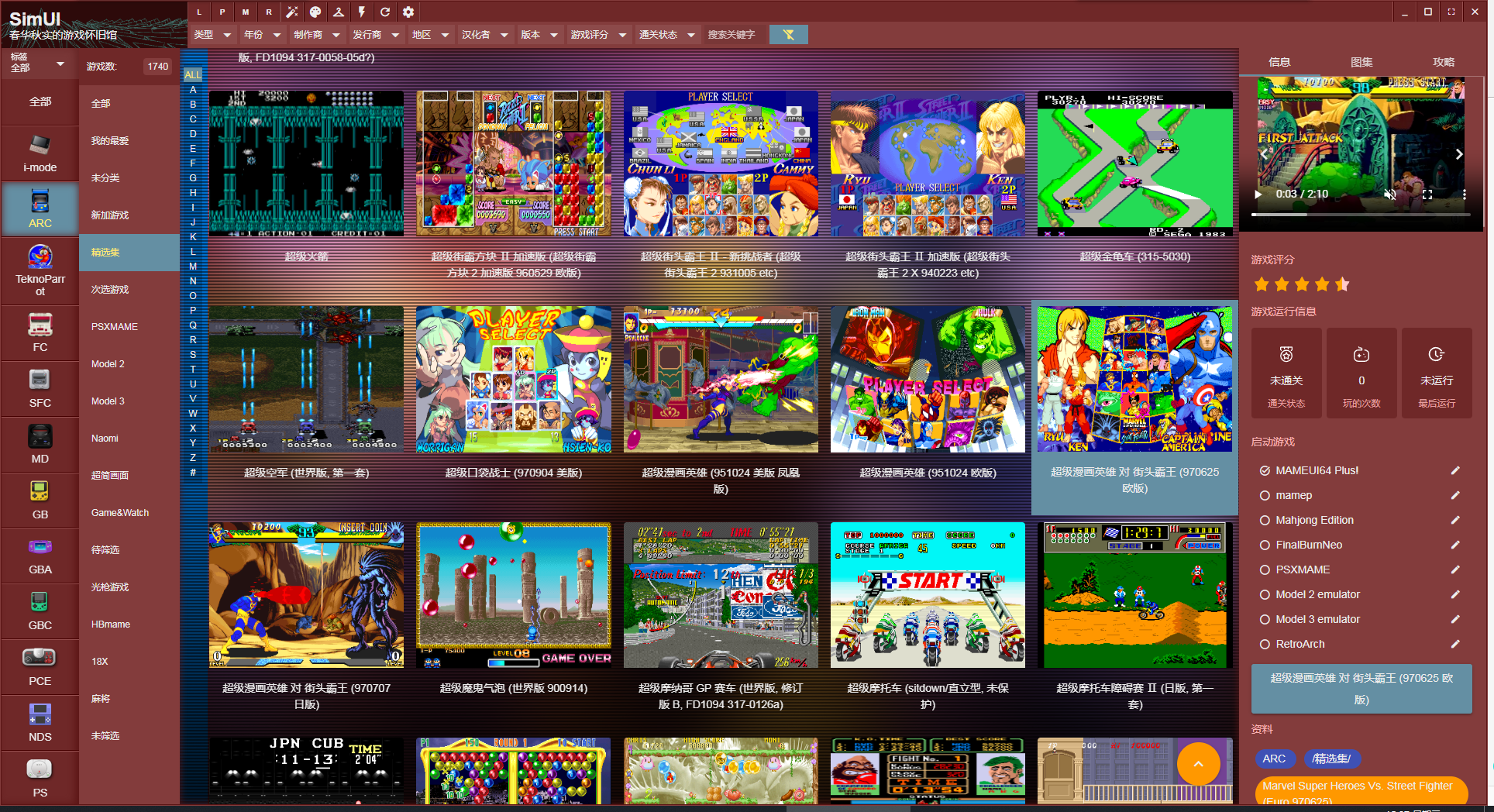
Task: Click the 未通关 status card
Action: click(x=1286, y=373)
